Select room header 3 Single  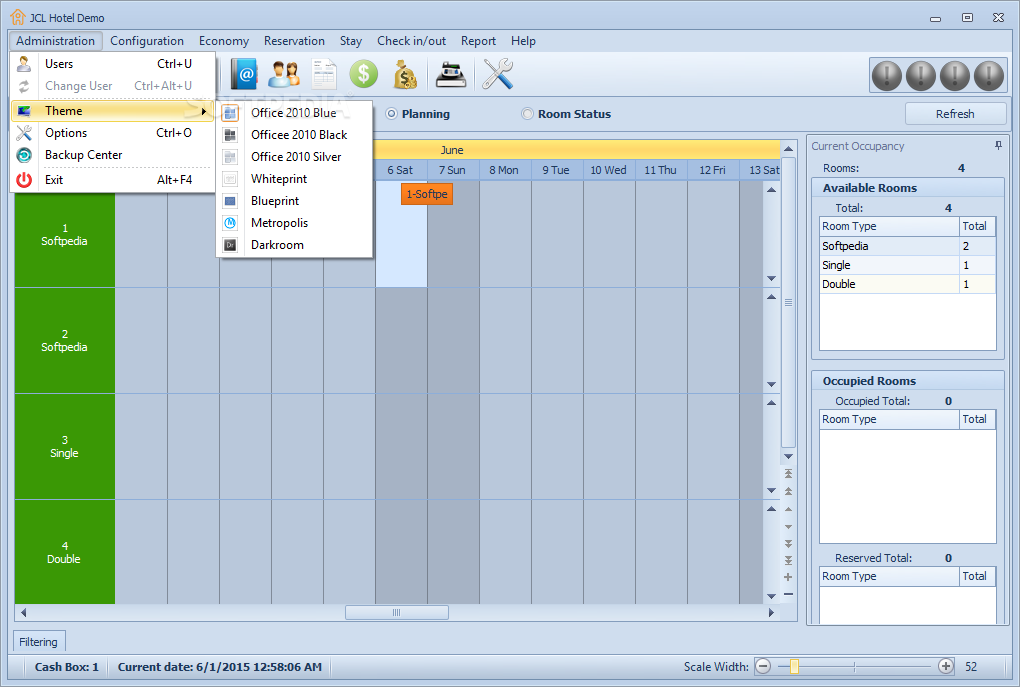point(64,446)
